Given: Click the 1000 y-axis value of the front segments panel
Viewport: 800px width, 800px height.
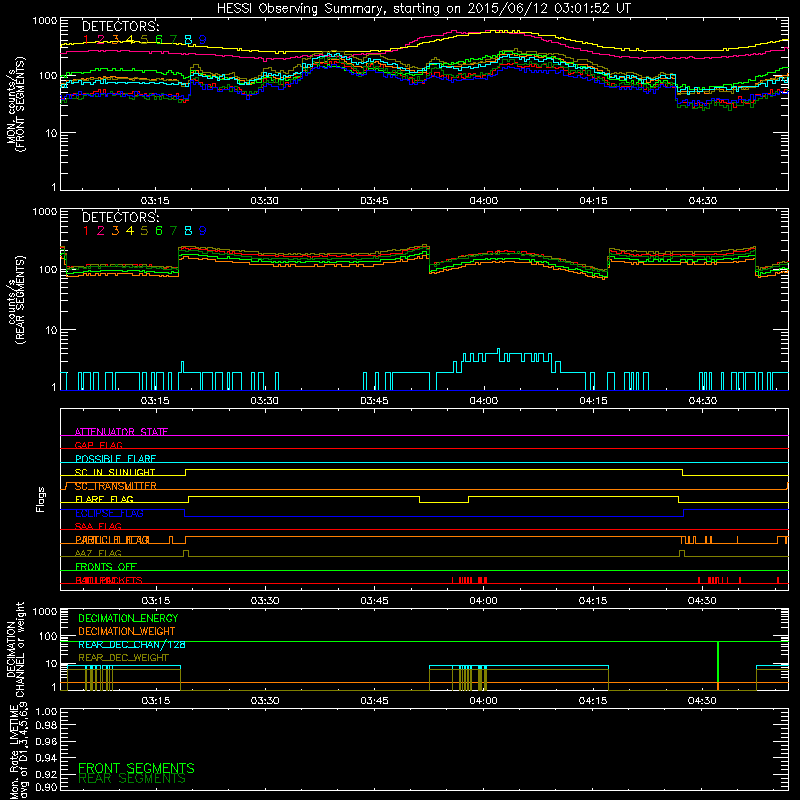Looking at the screenshot, I should click(45, 21).
